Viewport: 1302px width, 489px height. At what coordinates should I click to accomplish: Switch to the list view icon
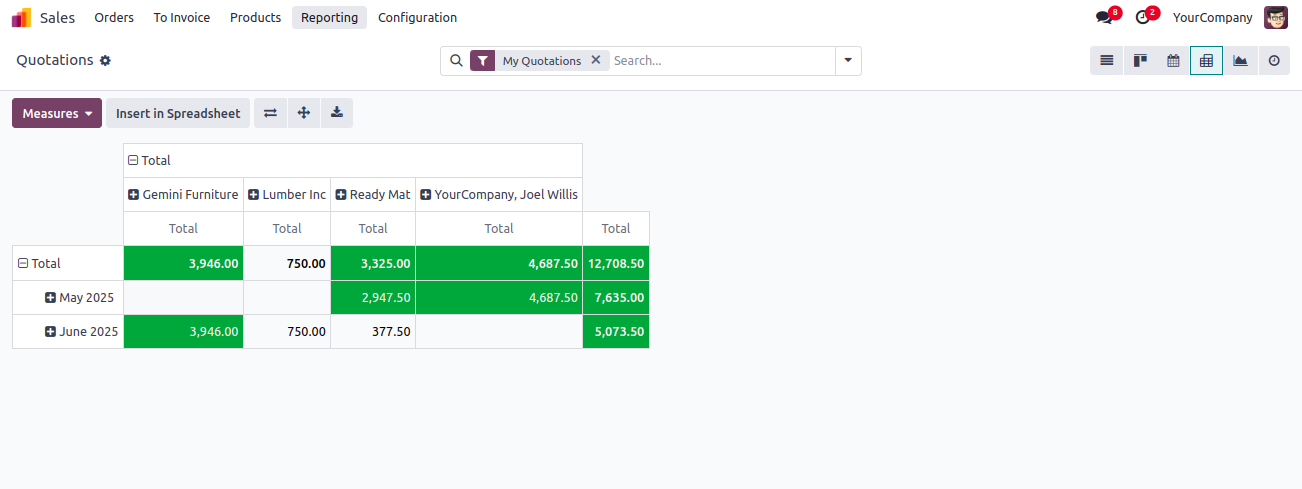(1107, 61)
